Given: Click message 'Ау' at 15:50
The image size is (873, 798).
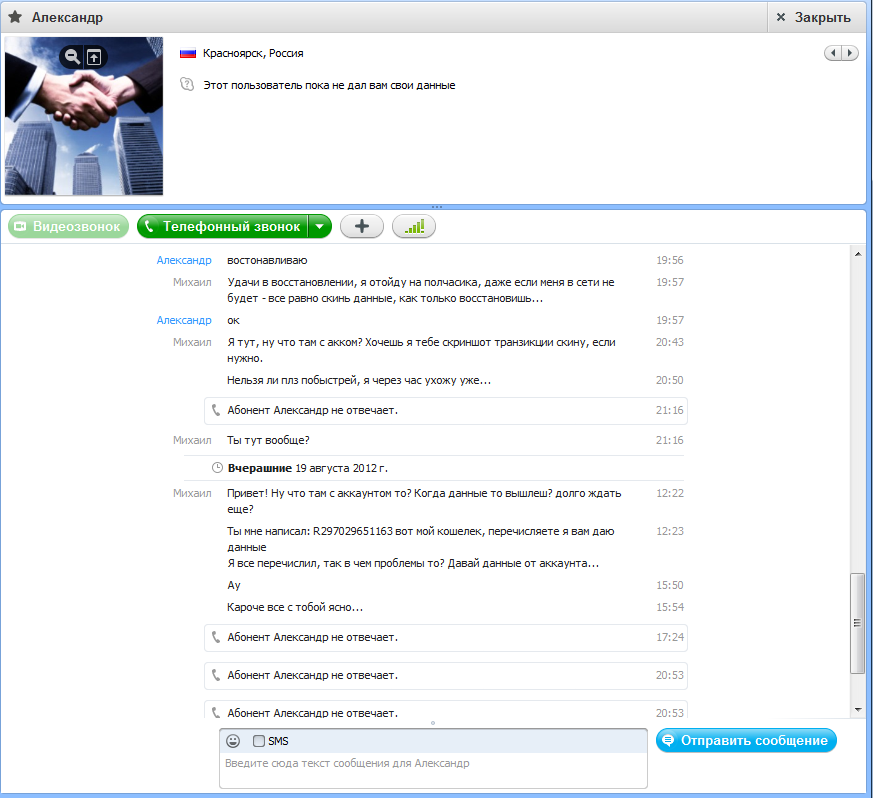Looking at the screenshot, I should 234,585.
